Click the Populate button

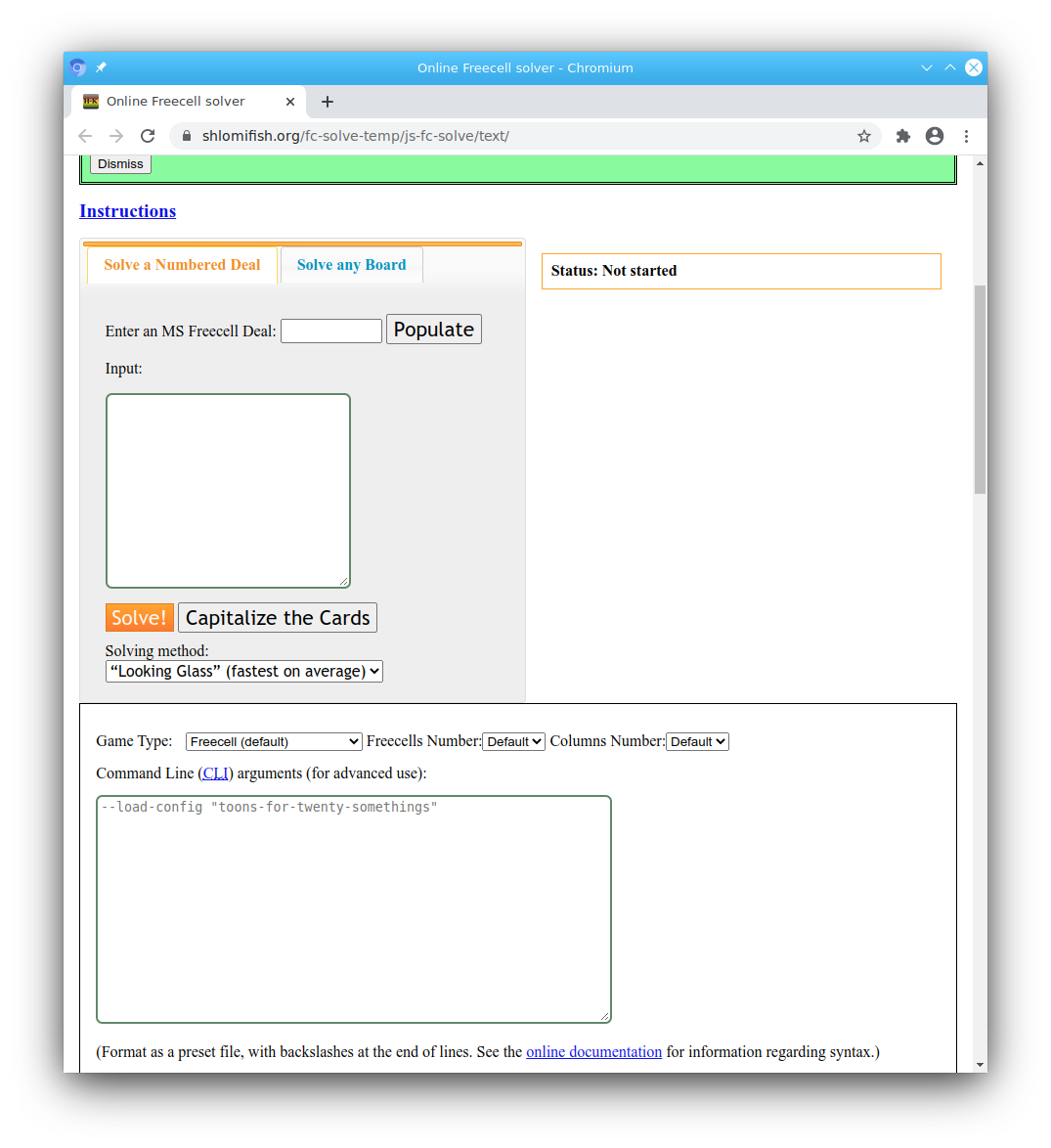coord(434,330)
